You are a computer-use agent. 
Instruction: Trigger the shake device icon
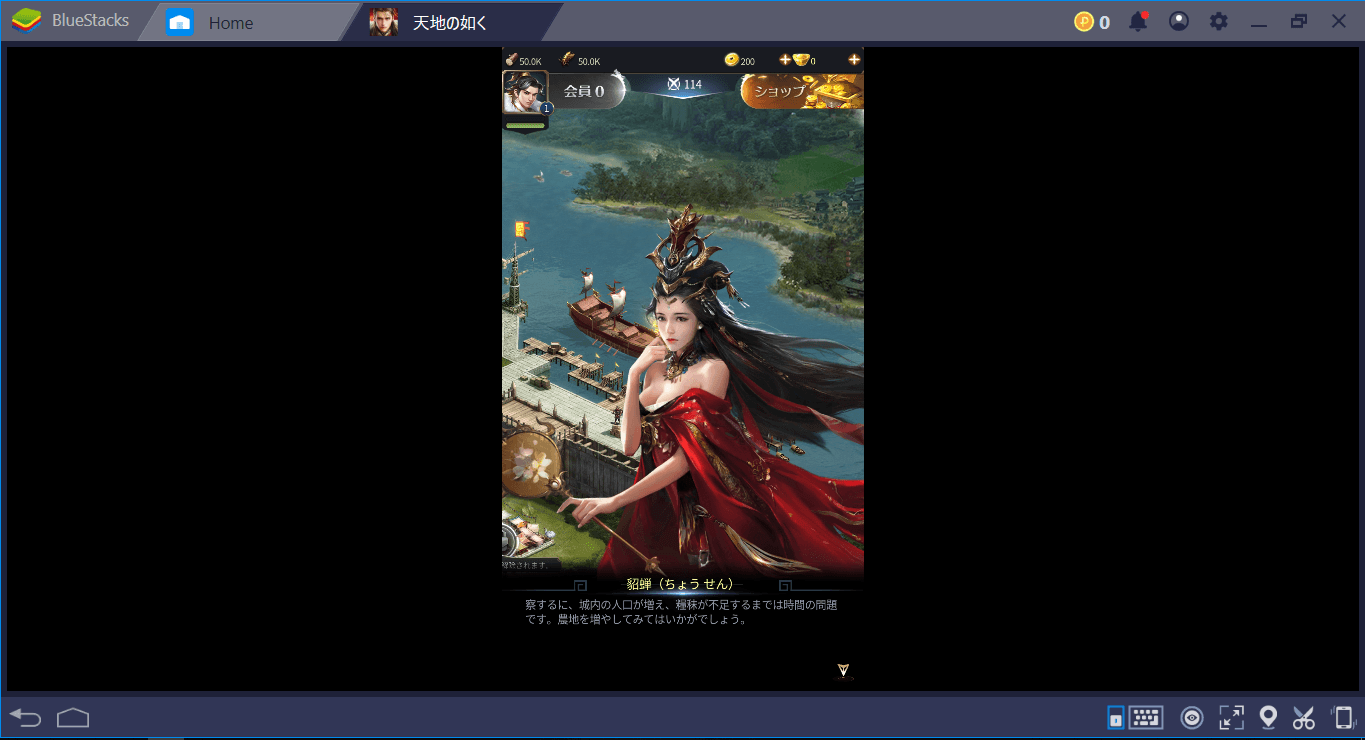click(1342, 717)
